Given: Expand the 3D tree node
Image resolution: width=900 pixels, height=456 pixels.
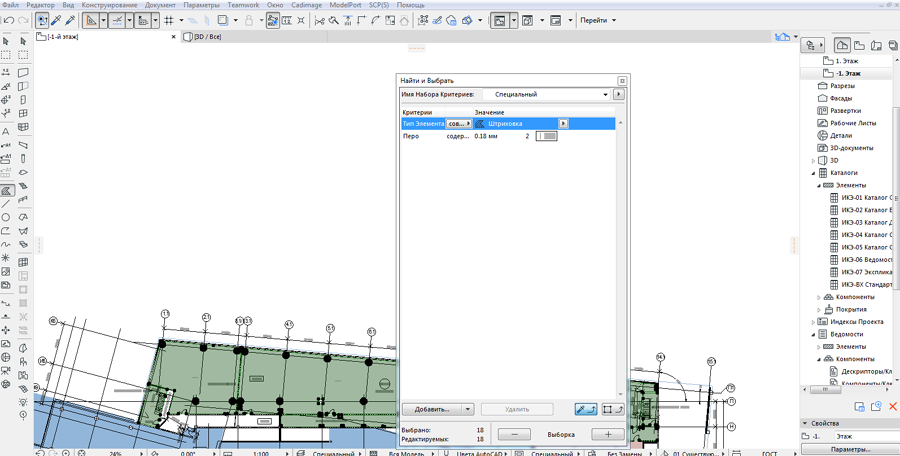Looking at the screenshot, I should [x=813, y=161].
